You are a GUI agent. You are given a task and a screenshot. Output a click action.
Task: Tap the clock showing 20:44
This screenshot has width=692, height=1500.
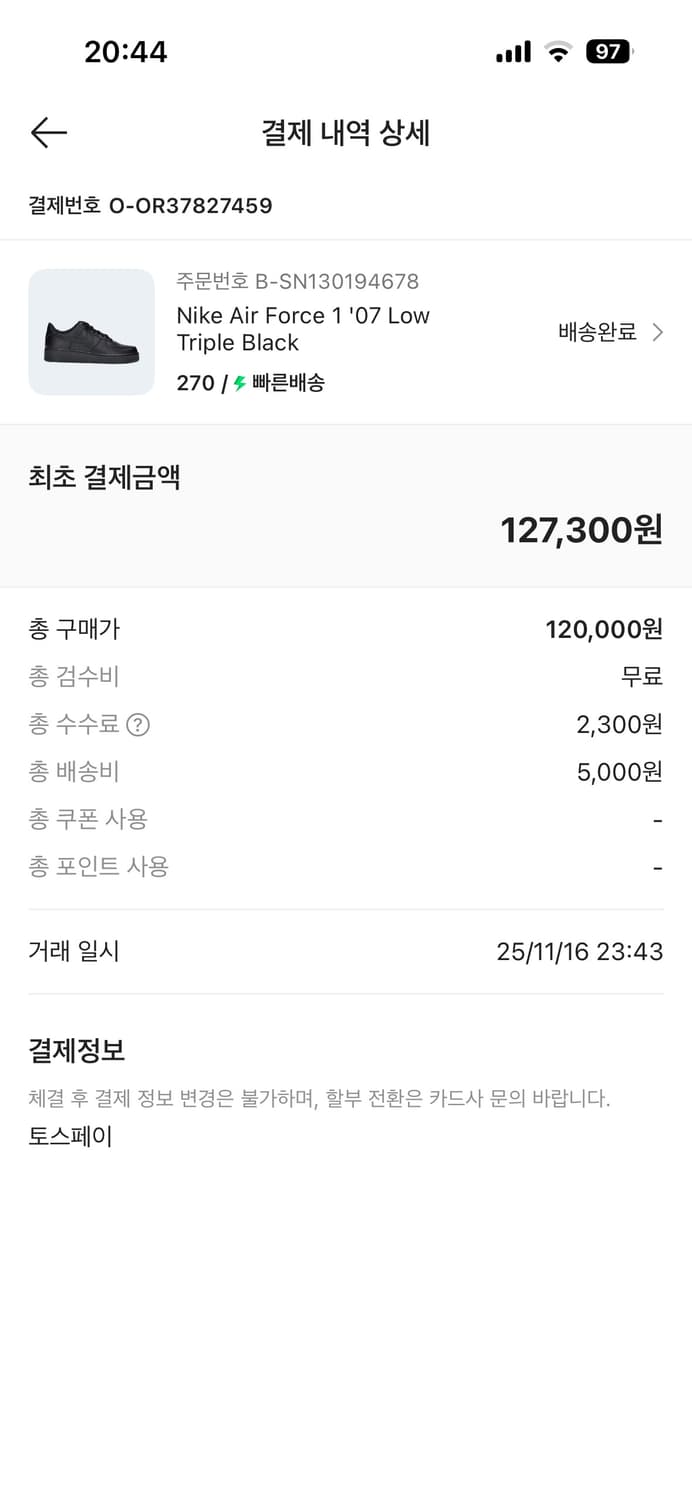tap(126, 51)
